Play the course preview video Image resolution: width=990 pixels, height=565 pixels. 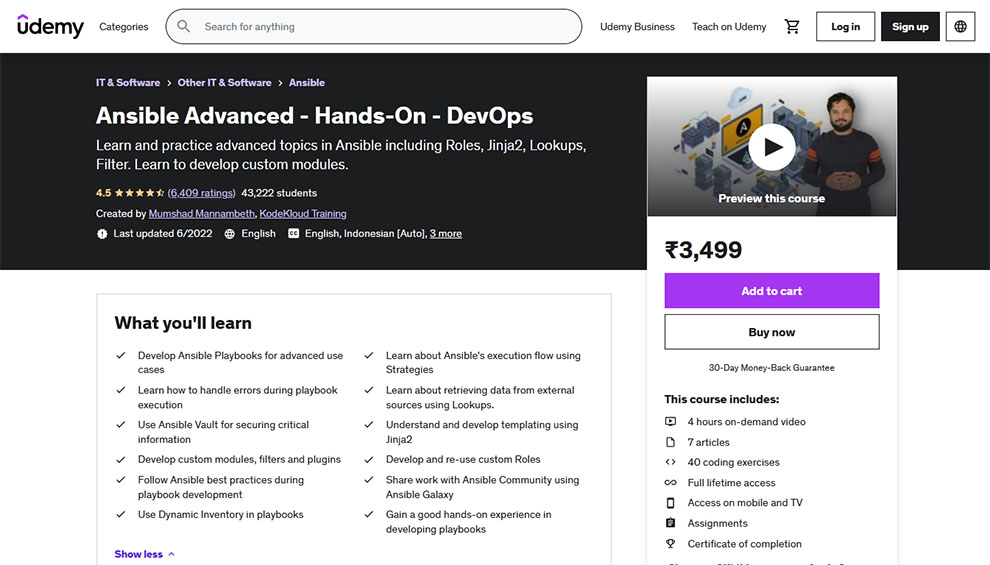772,146
